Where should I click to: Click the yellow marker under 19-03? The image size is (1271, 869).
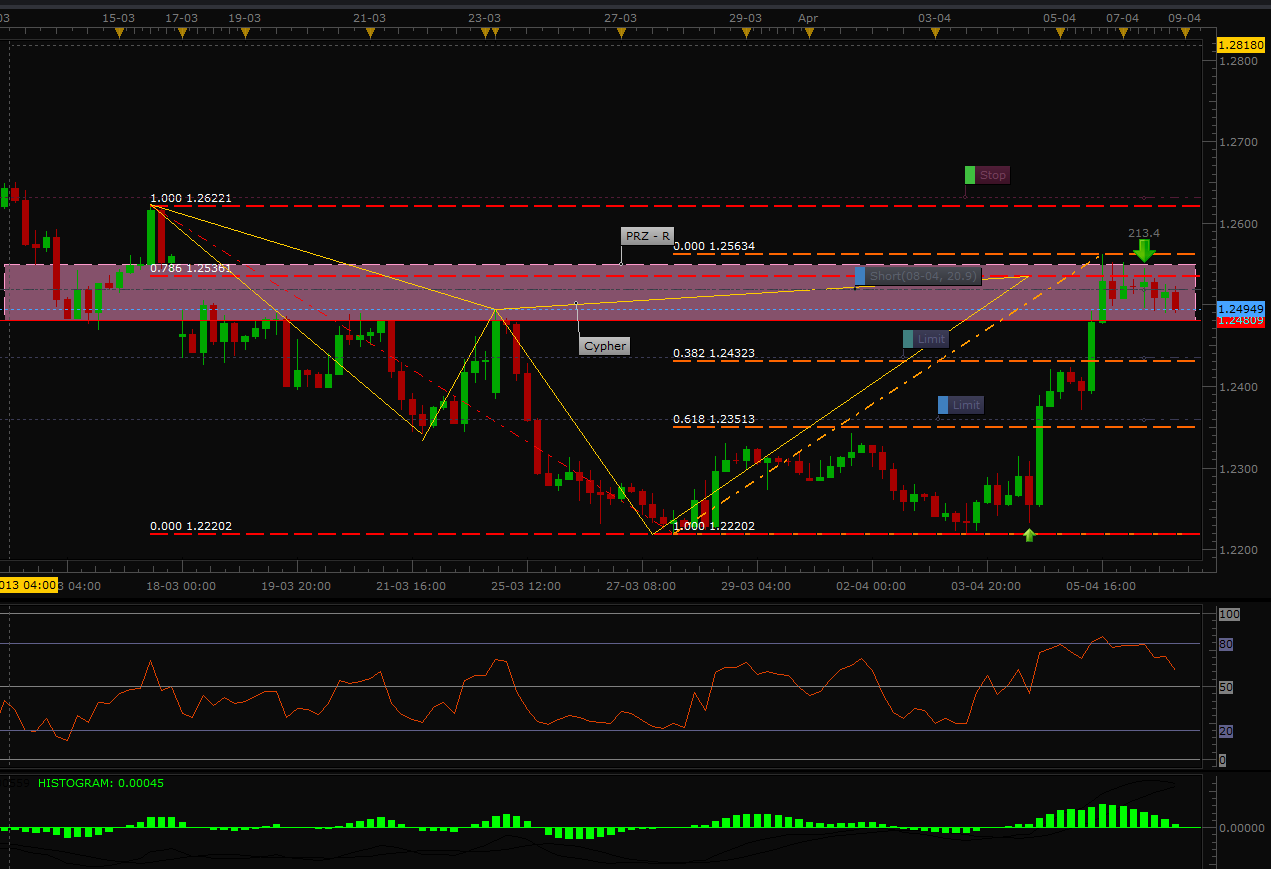click(244, 34)
